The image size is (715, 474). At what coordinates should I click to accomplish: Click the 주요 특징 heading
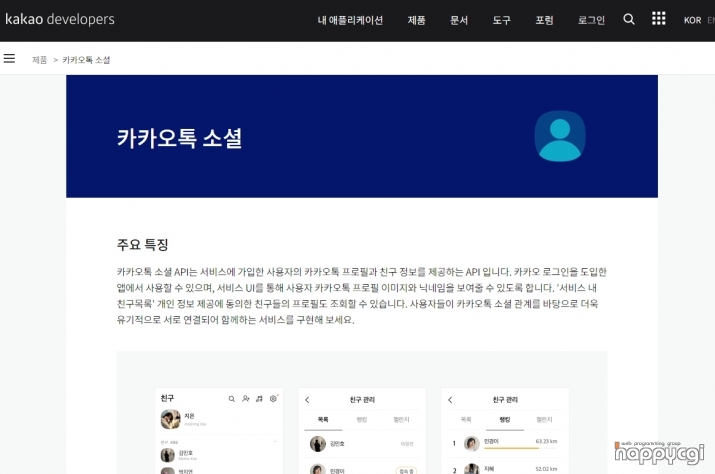143,245
